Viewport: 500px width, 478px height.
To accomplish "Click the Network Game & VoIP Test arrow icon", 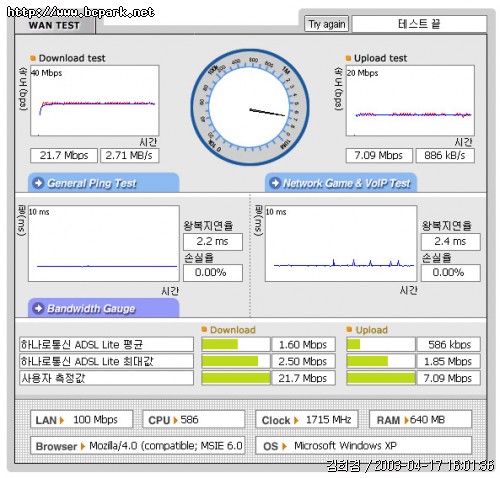I will [x=275, y=183].
